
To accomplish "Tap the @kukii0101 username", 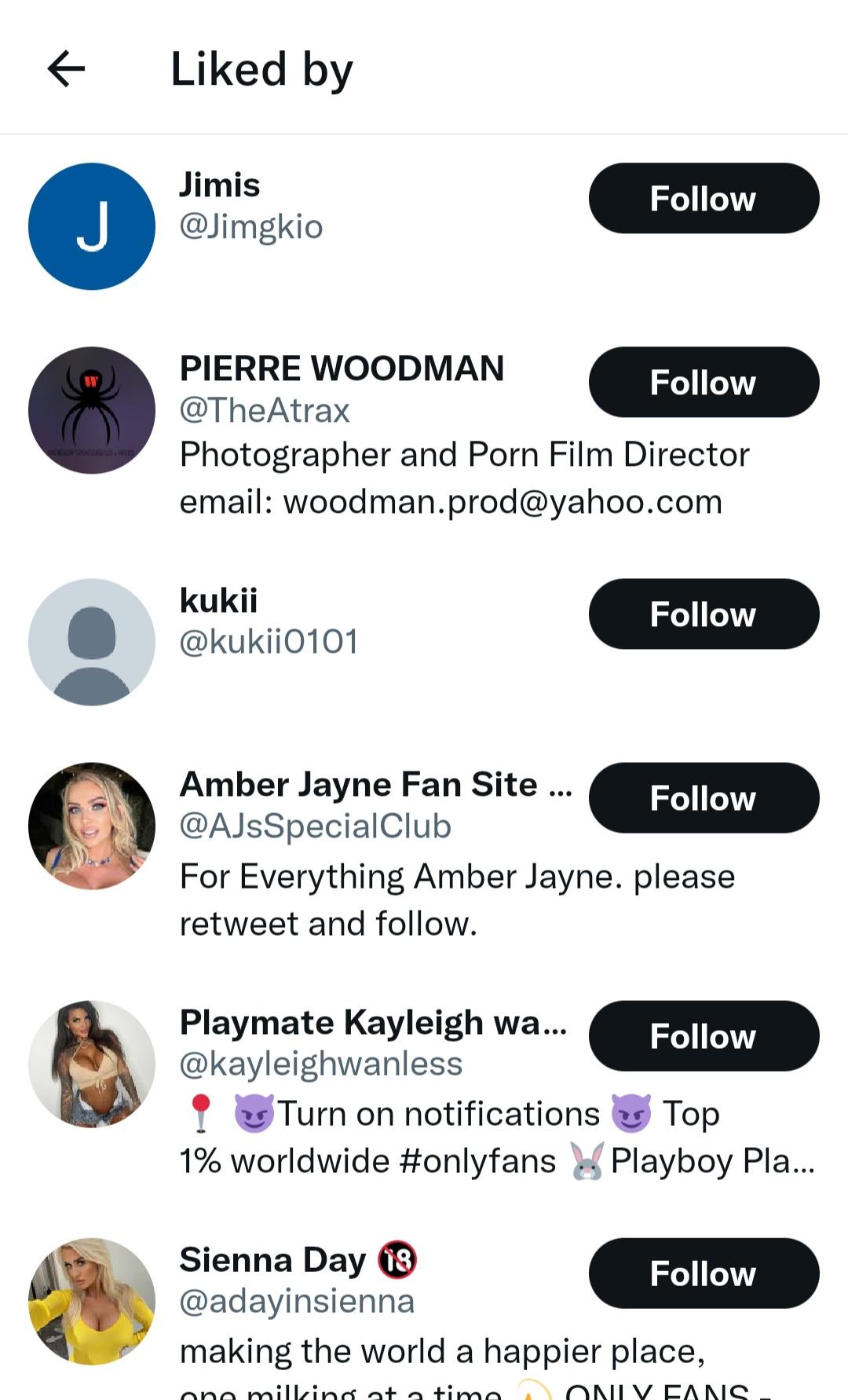I will (269, 642).
